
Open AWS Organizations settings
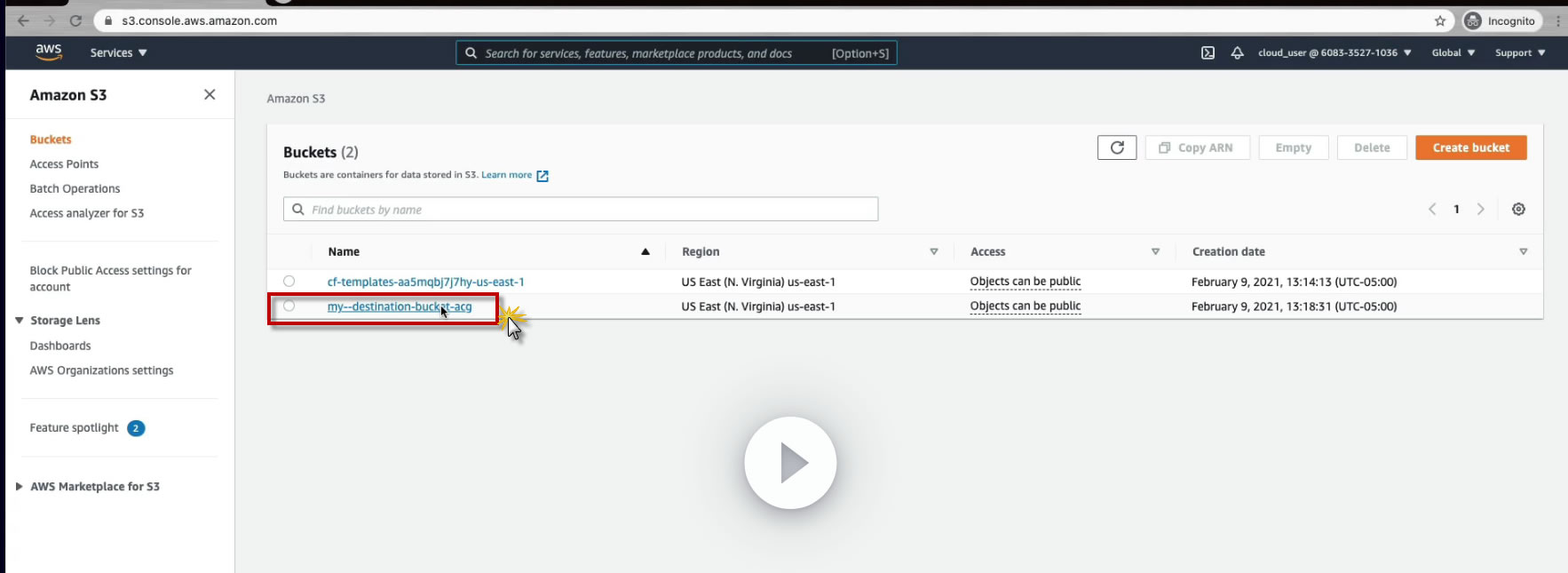[101, 370]
